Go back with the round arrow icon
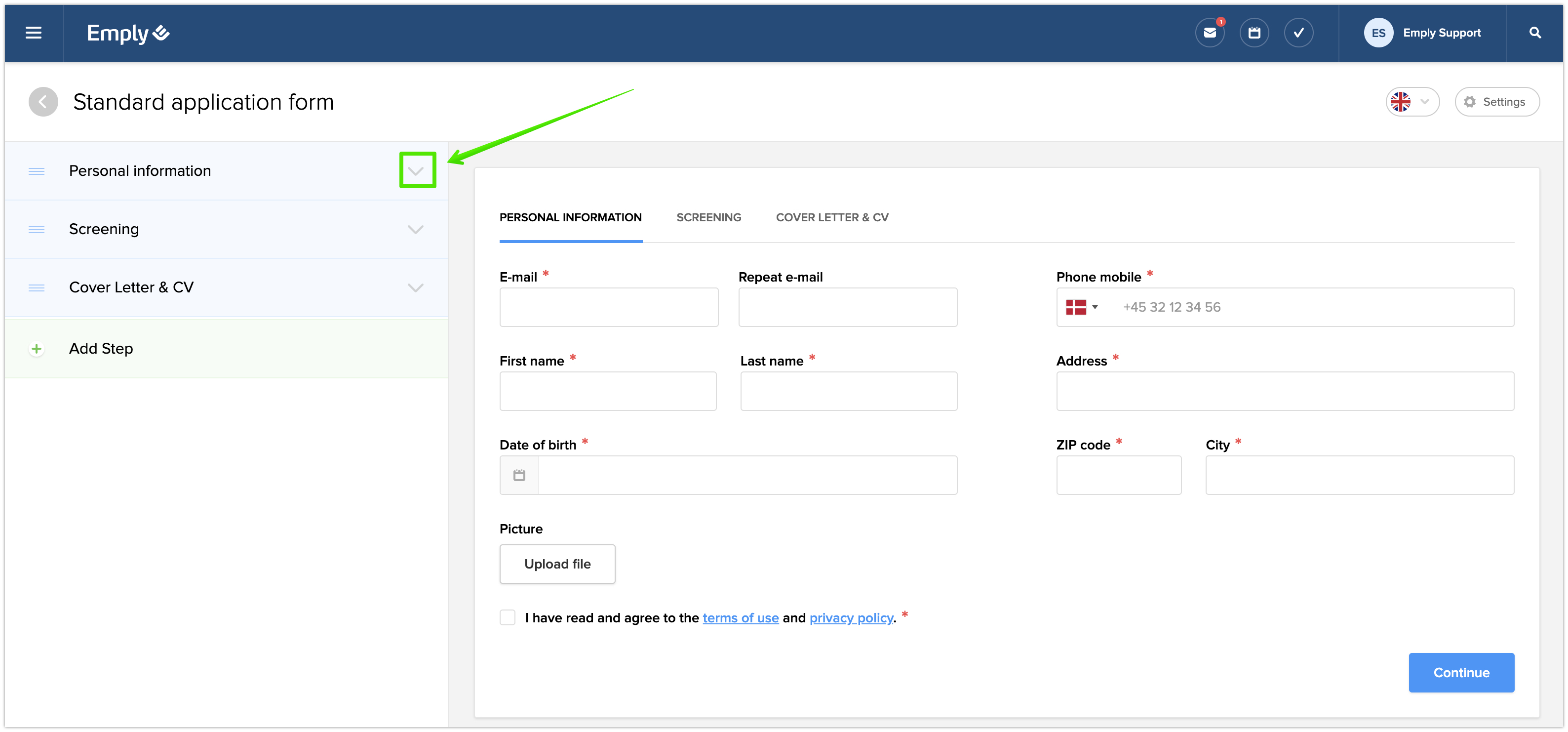This screenshot has height=732, width=1568. click(x=43, y=102)
